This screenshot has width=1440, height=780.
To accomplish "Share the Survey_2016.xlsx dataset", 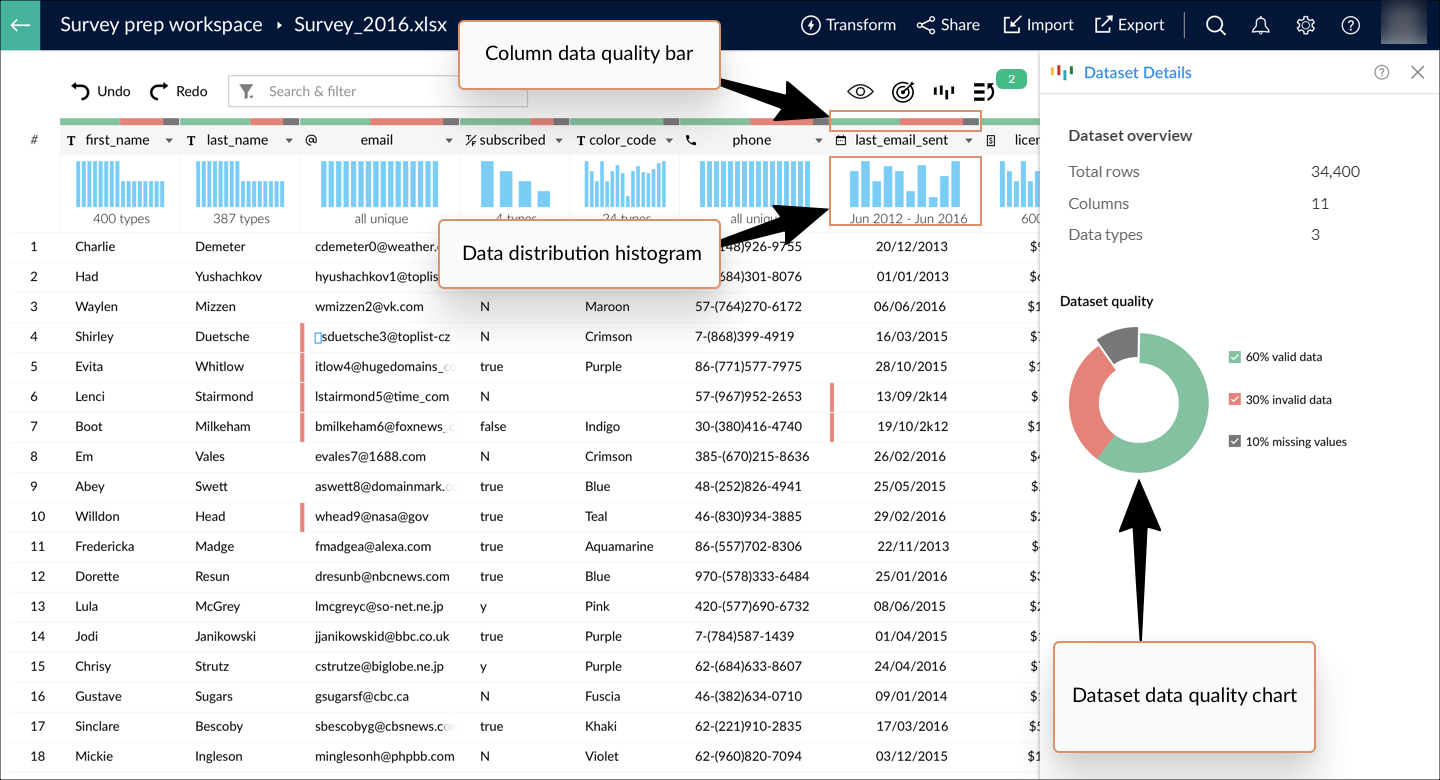I will [946, 24].
